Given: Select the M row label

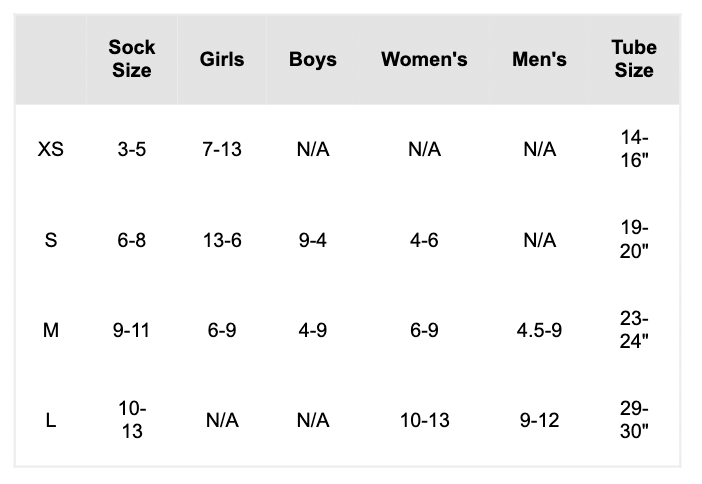Looking at the screenshot, I should click(x=51, y=330).
